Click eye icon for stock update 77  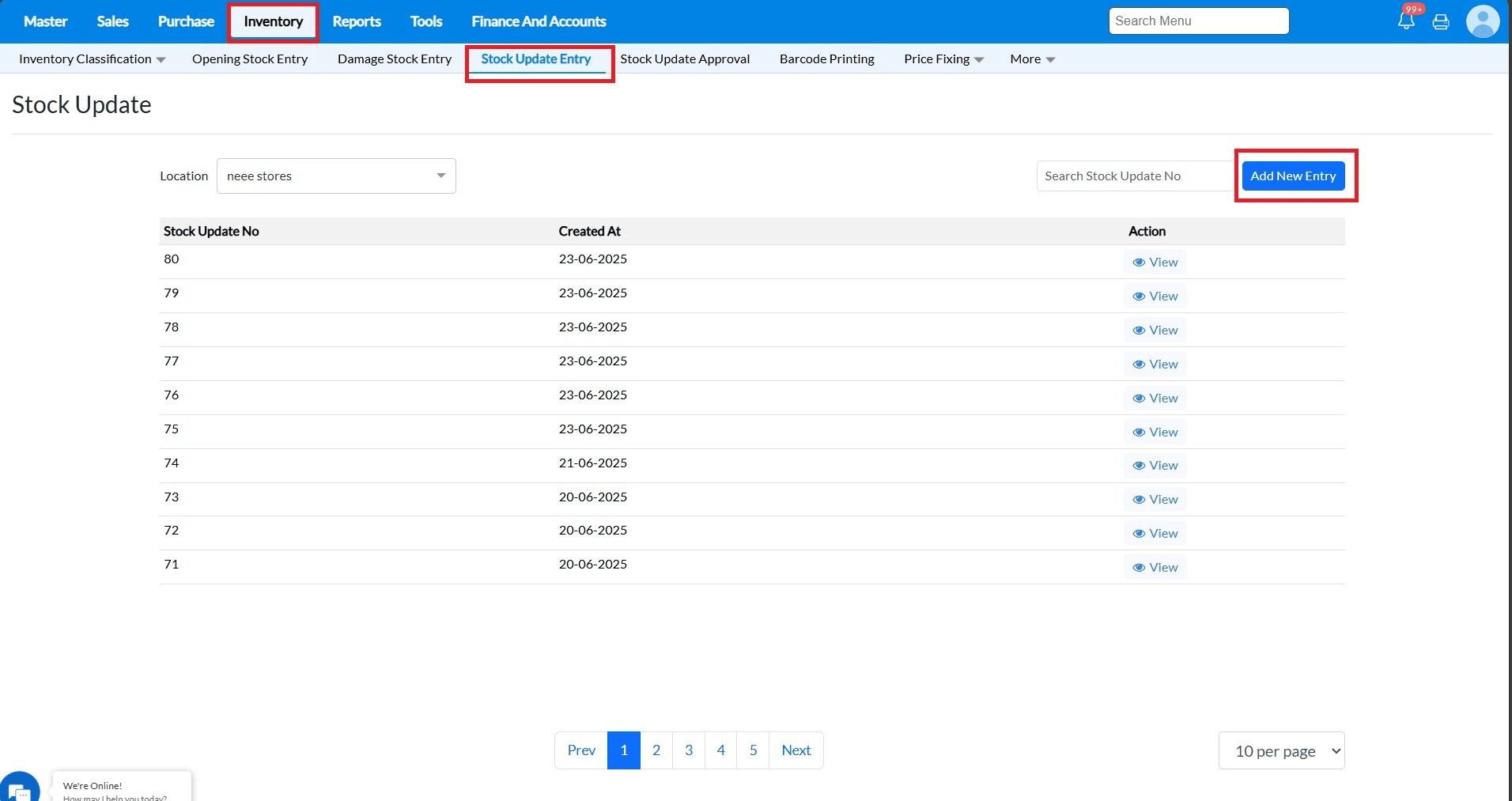click(x=1139, y=365)
